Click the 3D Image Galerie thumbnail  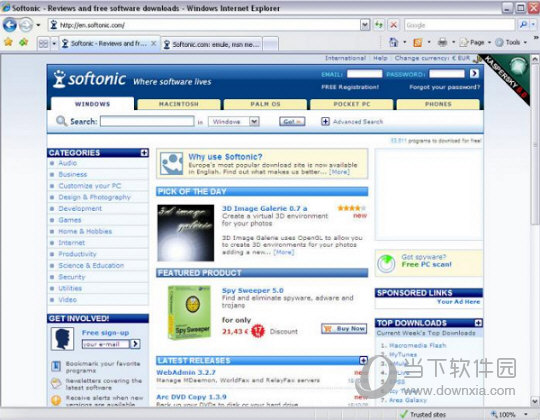pyautogui.click(x=186, y=233)
